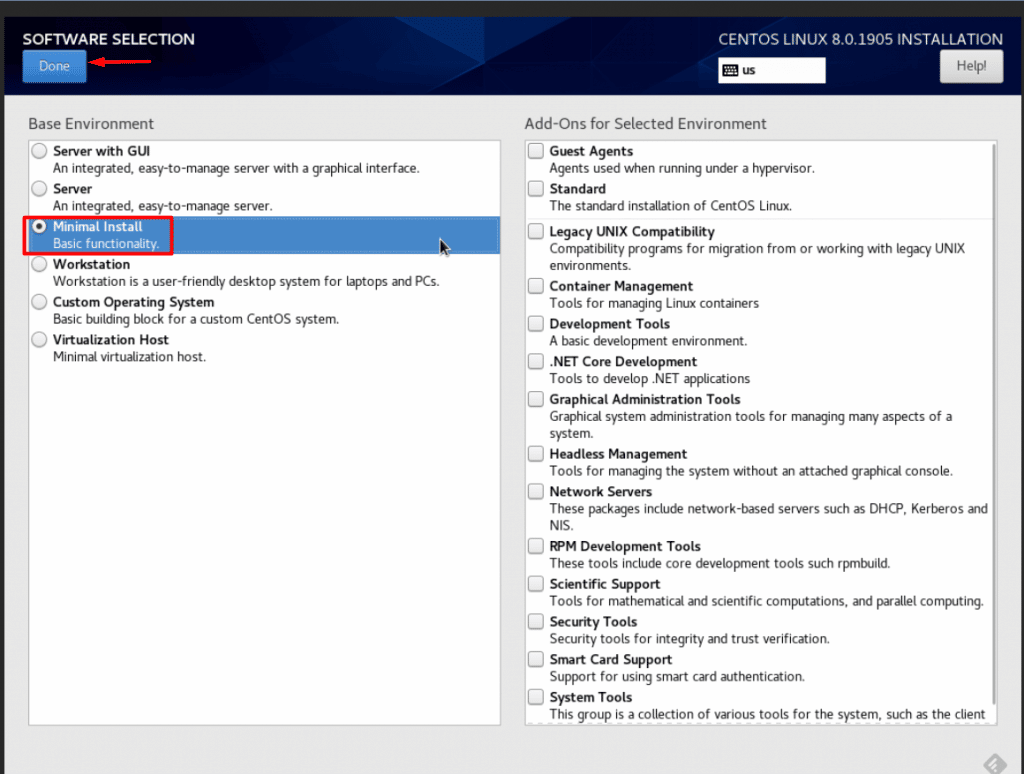Check .NET Core Development checkbox

pos(536,362)
